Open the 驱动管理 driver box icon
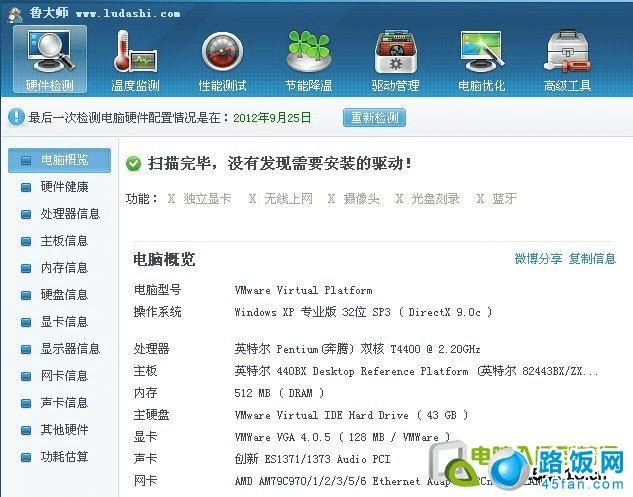This screenshot has width=633, height=497. (x=395, y=59)
